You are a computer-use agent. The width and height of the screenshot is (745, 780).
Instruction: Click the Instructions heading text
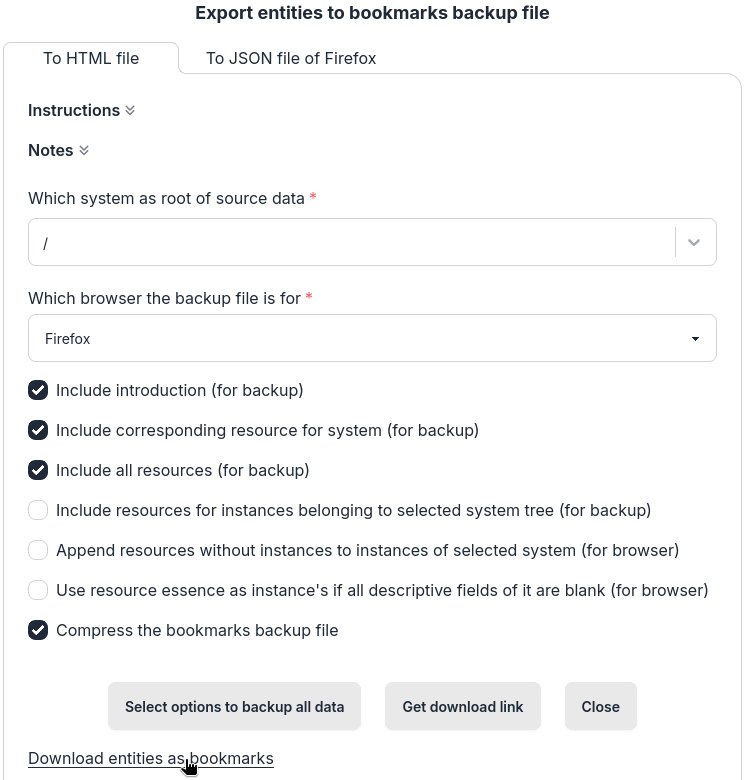(x=74, y=111)
